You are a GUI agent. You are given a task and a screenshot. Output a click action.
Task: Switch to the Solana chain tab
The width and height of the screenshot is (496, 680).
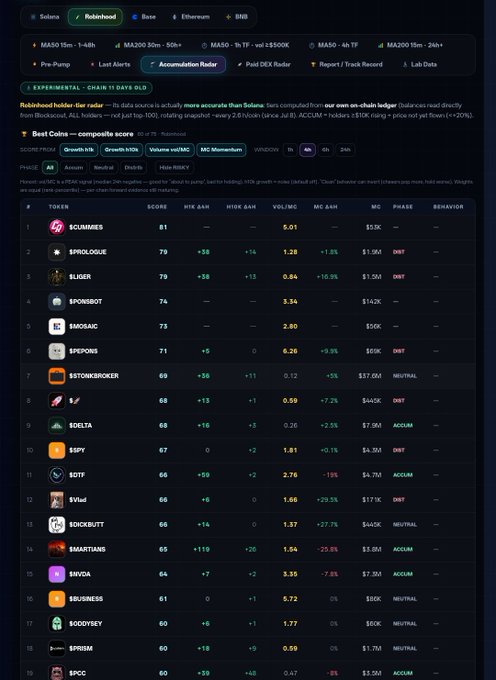click(45, 17)
